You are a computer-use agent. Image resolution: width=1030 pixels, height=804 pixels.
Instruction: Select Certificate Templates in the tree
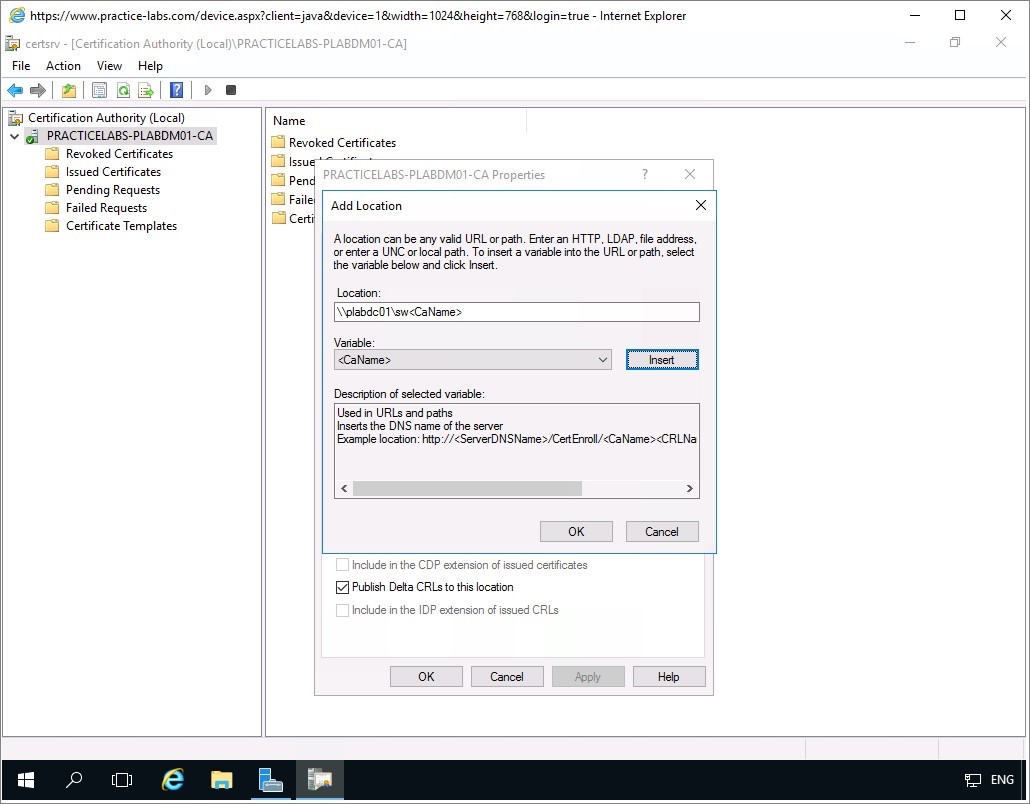point(122,226)
